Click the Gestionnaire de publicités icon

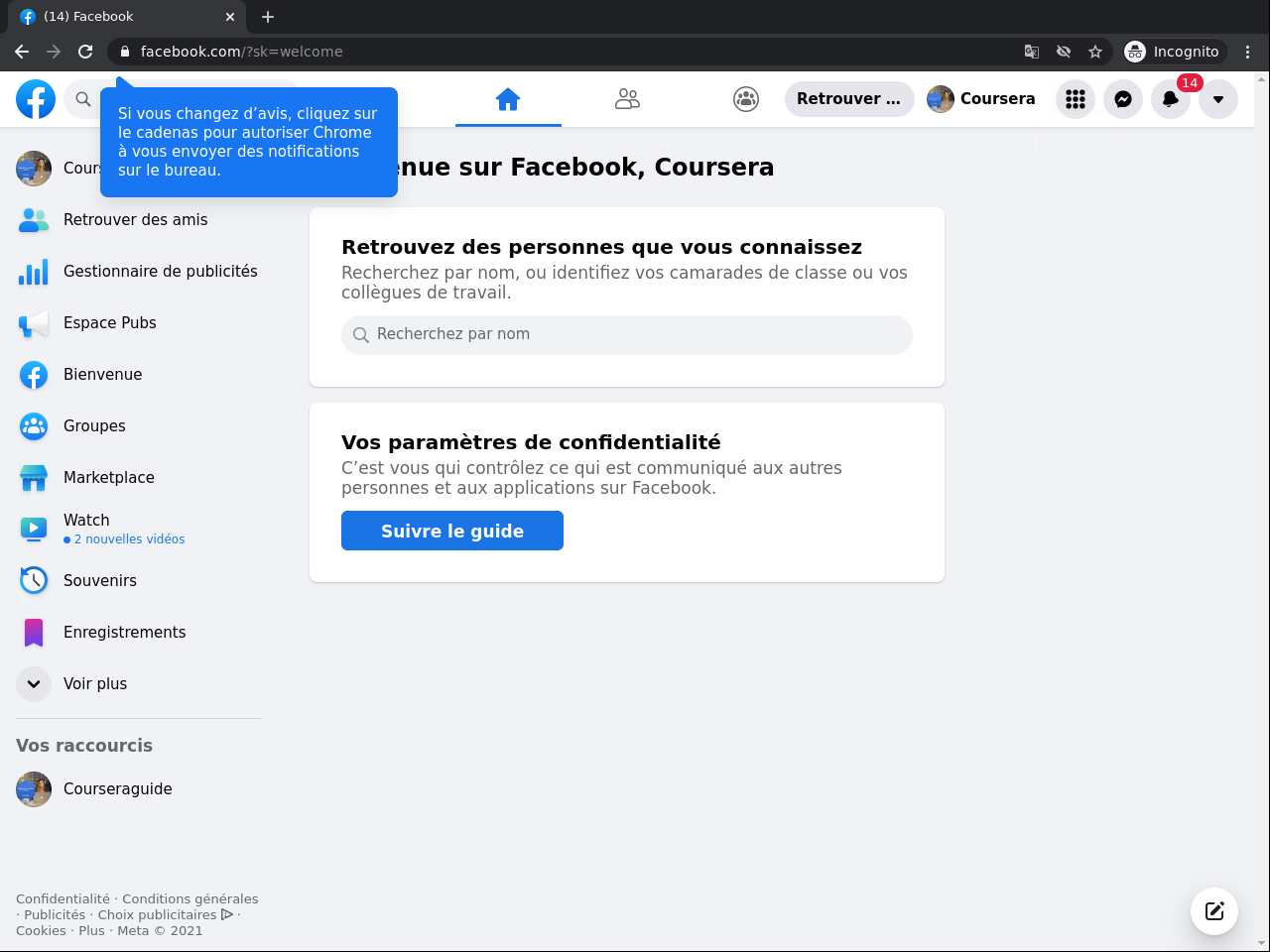pyautogui.click(x=34, y=272)
